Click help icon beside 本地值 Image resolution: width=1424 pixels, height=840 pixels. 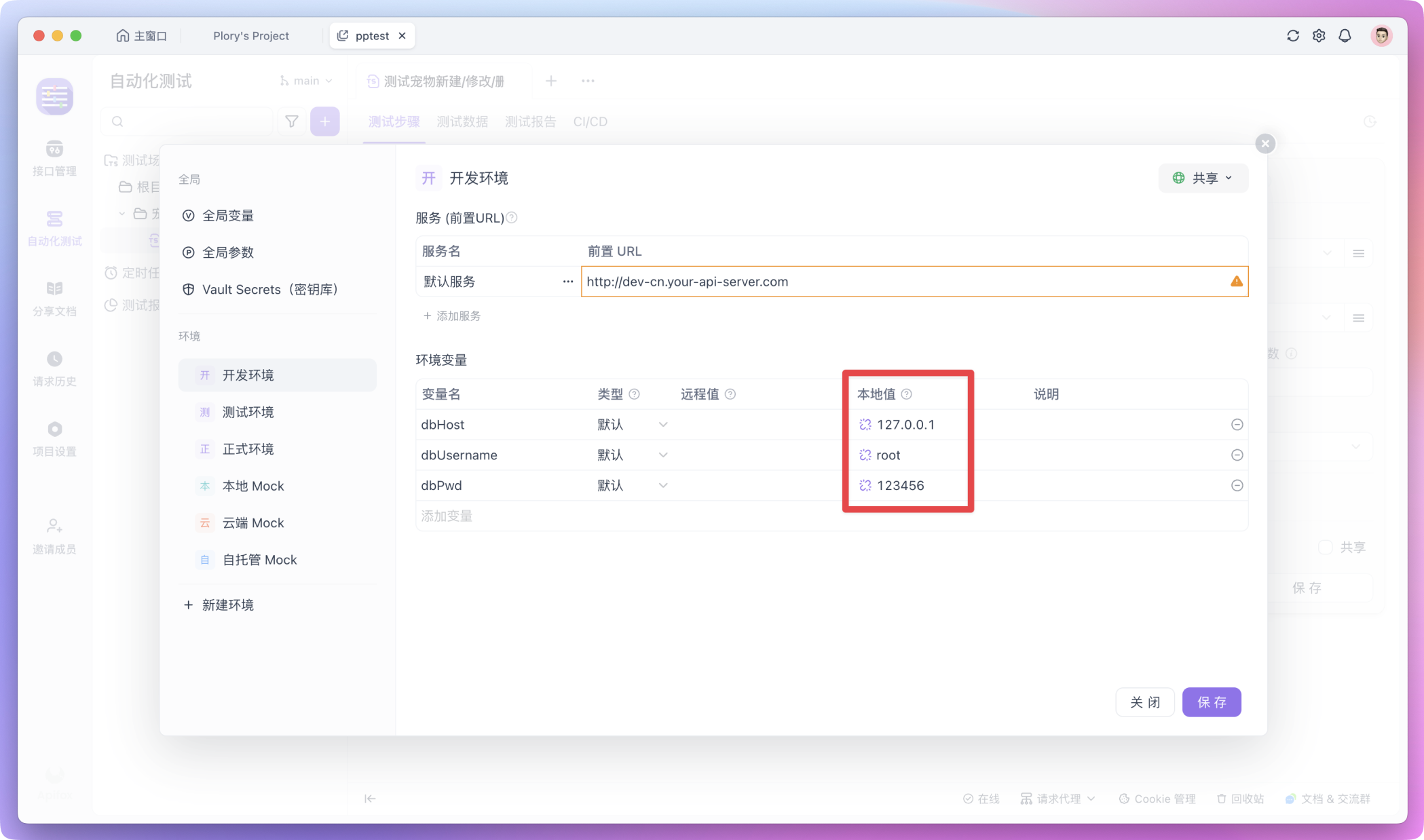click(x=906, y=394)
